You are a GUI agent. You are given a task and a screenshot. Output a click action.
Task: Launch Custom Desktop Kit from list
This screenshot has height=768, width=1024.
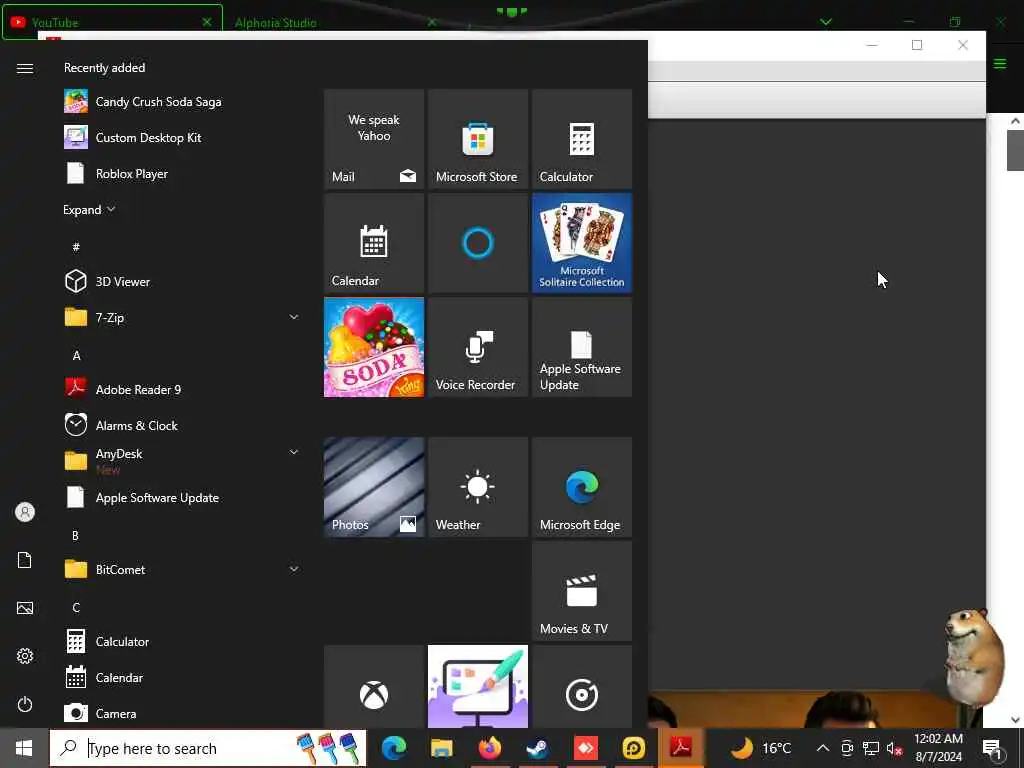click(182, 138)
